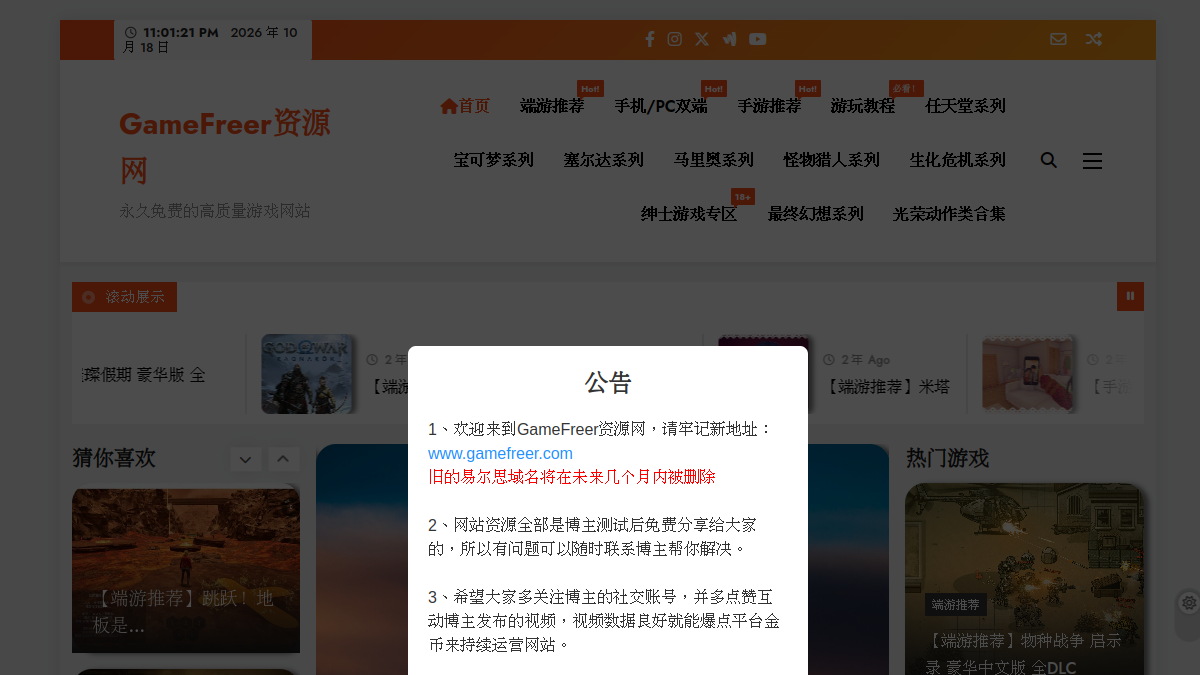
Task: Click the 公告 announcement heading
Action: click(608, 383)
